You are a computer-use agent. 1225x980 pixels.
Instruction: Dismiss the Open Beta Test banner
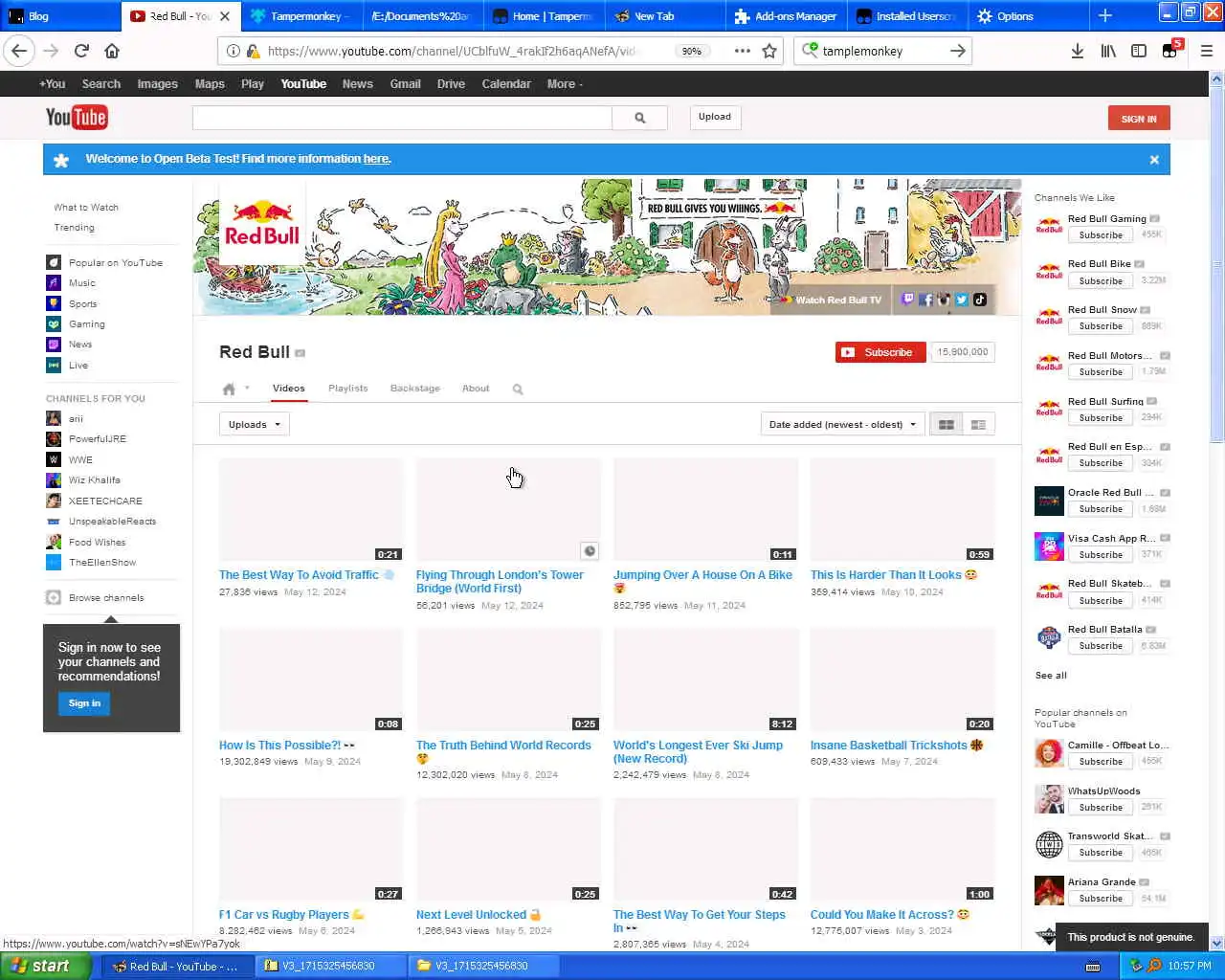coord(1154,160)
